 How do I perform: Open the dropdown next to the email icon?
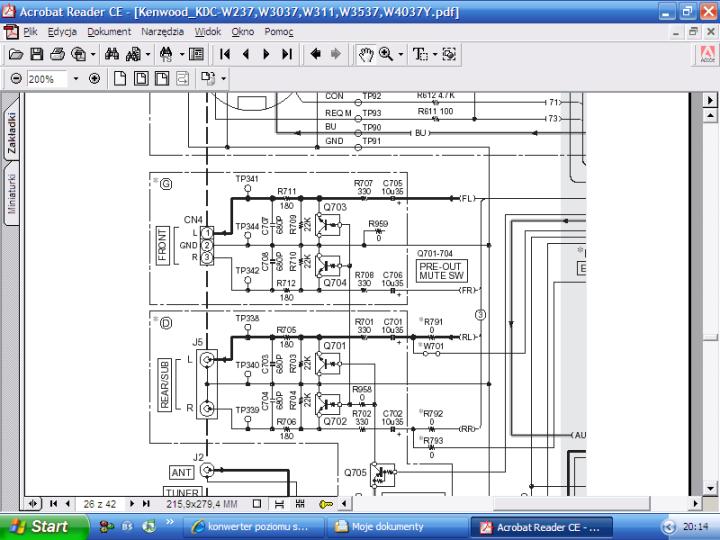pyautogui.click(x=93, y=55)
